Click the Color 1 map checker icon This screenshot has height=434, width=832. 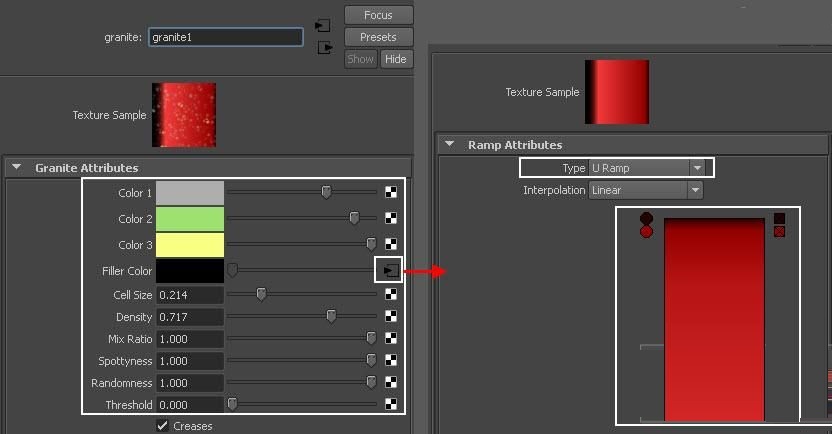[391, 192]
